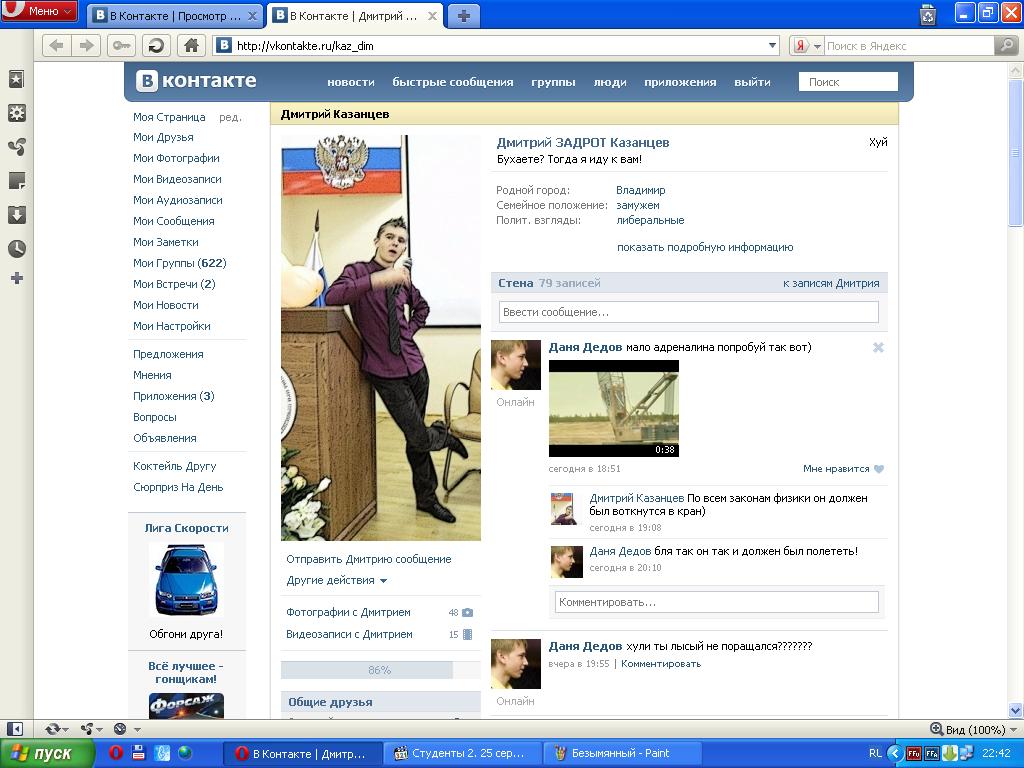This screenshot has height=768, width=1024.
Task: Open Мои Фотографии in the sidebar
Action: click(176, 158)
